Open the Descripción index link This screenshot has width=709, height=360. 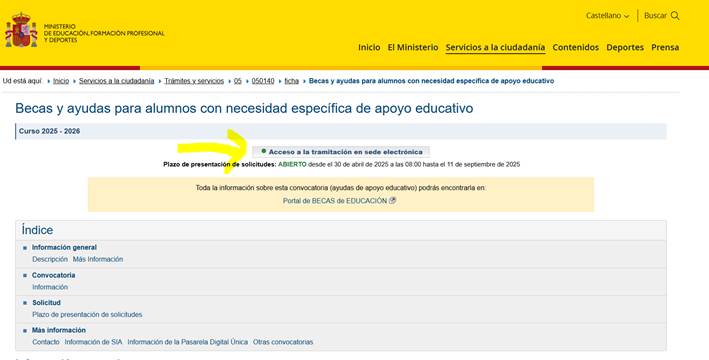coord(50,259)
